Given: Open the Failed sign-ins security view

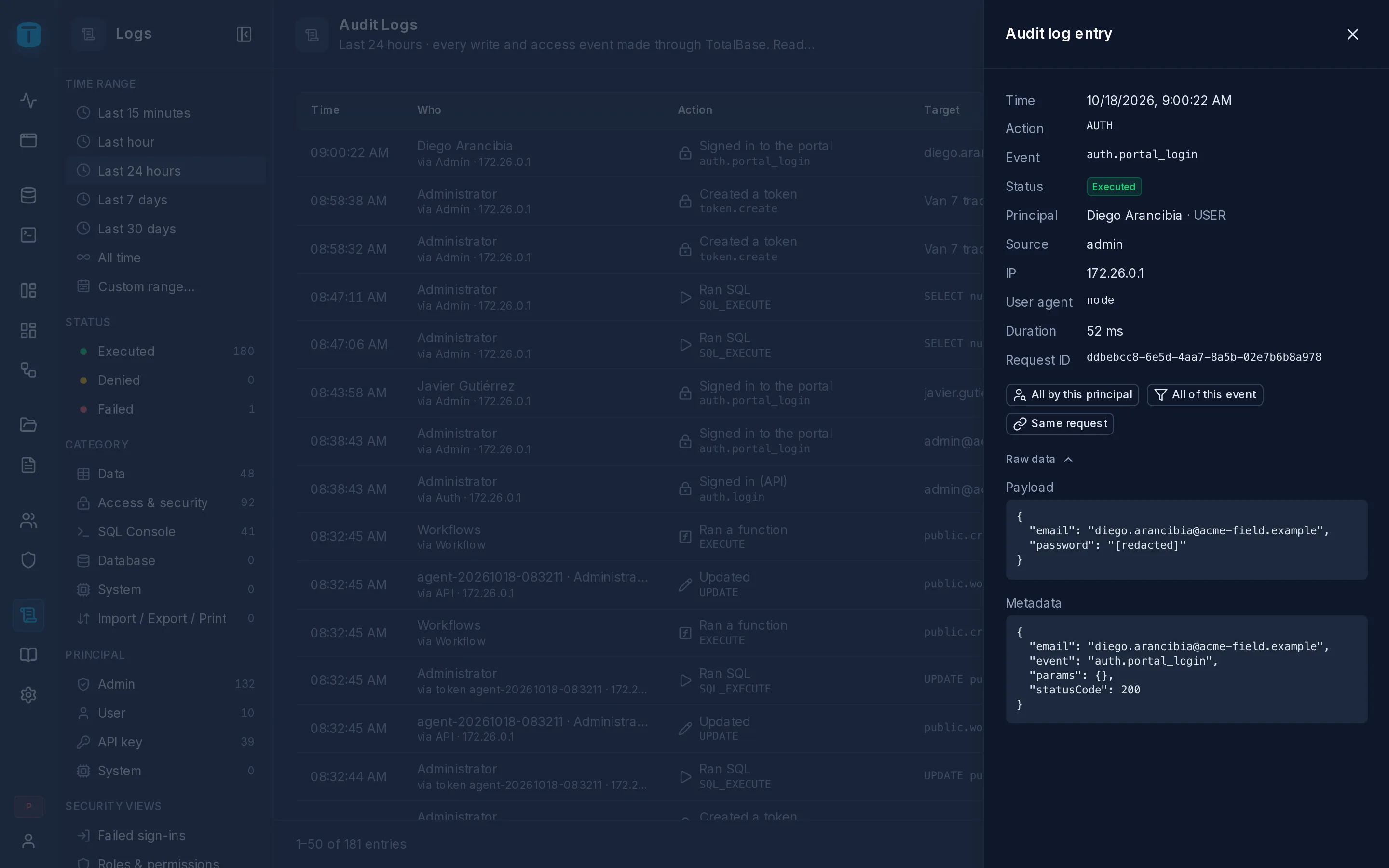Looking at the screenshot, I should (166, 835).
